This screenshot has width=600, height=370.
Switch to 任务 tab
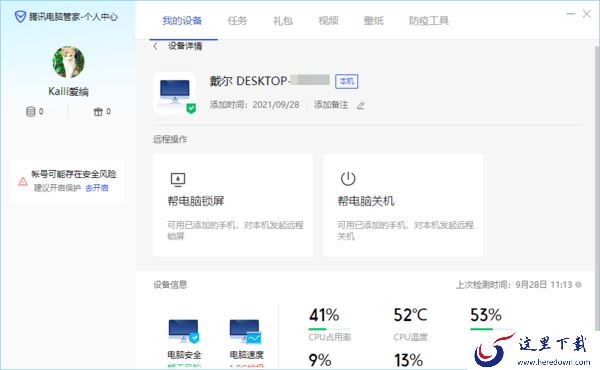click(237, 20)
